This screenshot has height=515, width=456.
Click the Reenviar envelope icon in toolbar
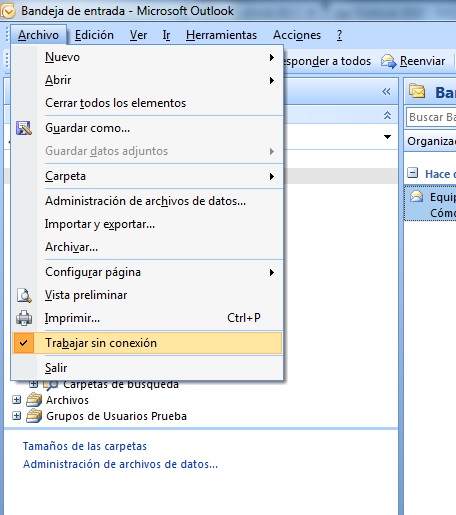tap(388, 61)
